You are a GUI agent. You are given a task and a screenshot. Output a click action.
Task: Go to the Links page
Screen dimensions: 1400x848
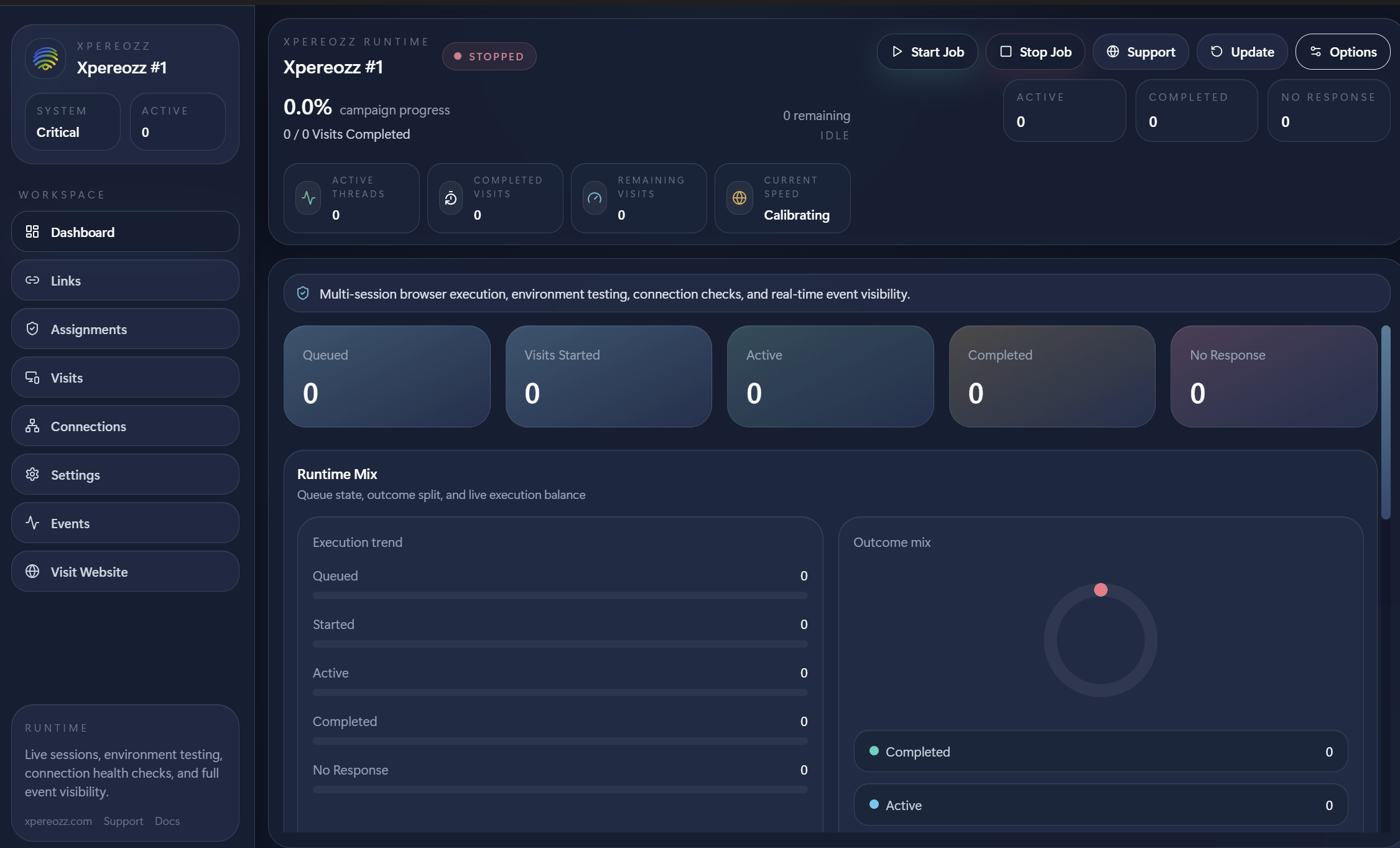[x=125, y=280]
